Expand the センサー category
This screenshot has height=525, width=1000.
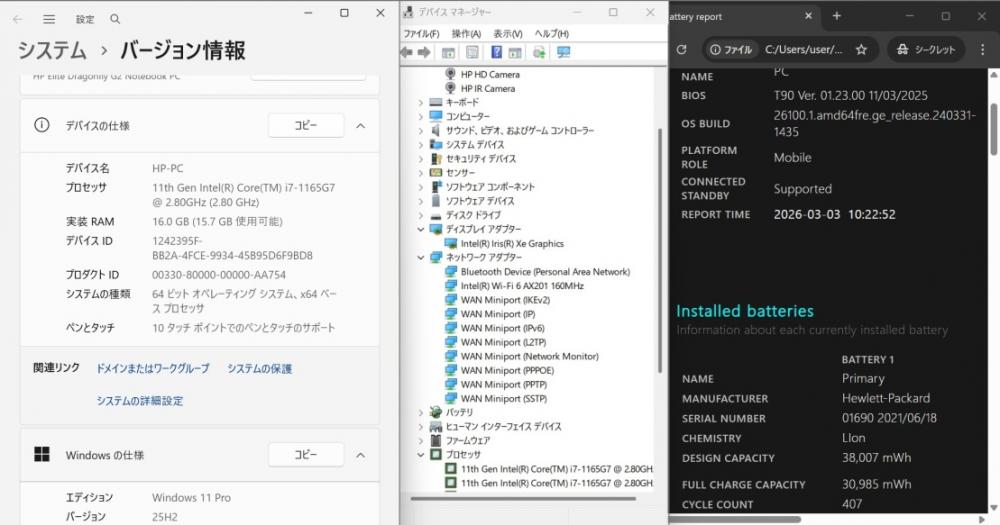(x=421, y=172)
